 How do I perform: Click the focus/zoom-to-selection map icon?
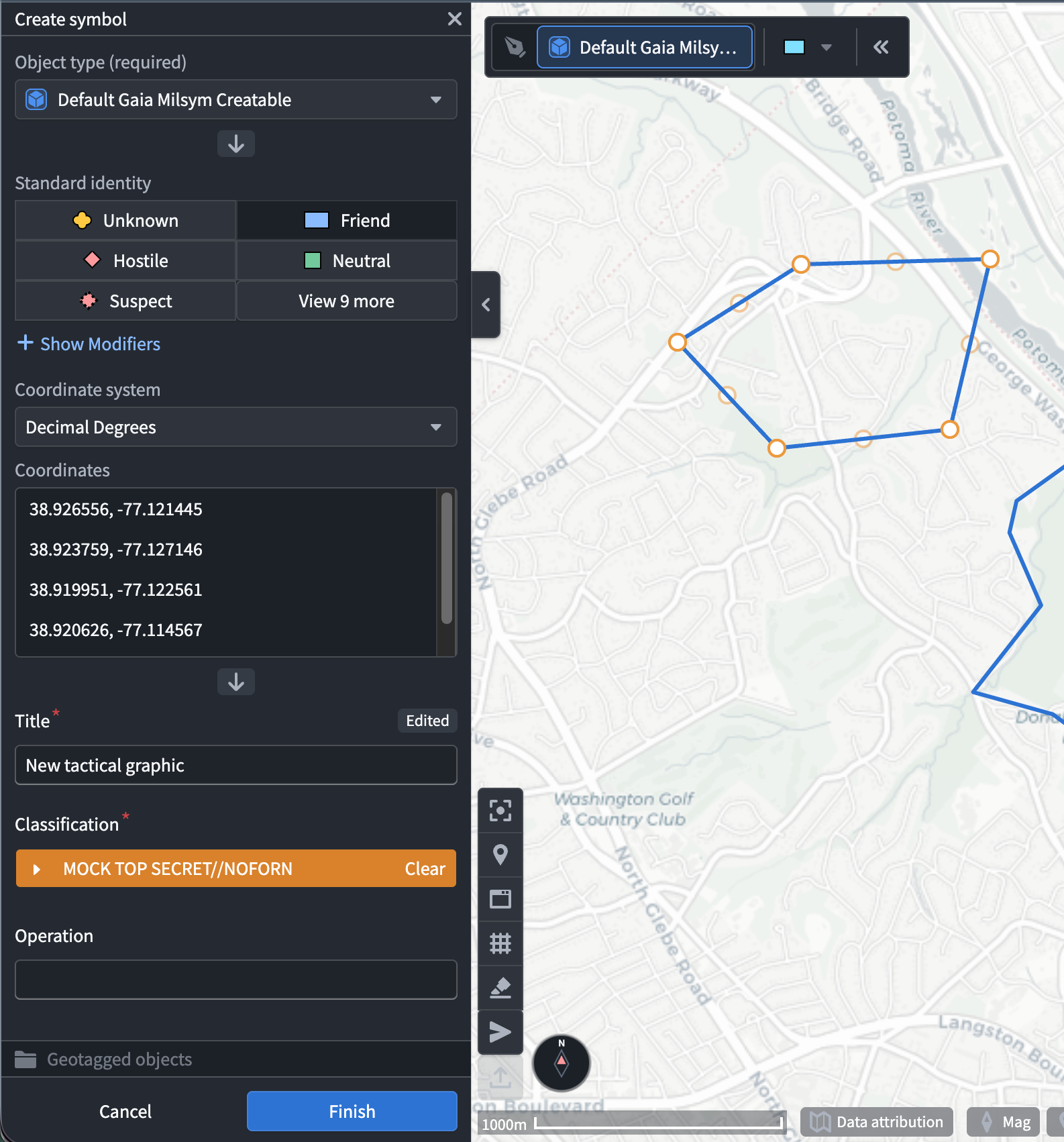click(500, 811)
